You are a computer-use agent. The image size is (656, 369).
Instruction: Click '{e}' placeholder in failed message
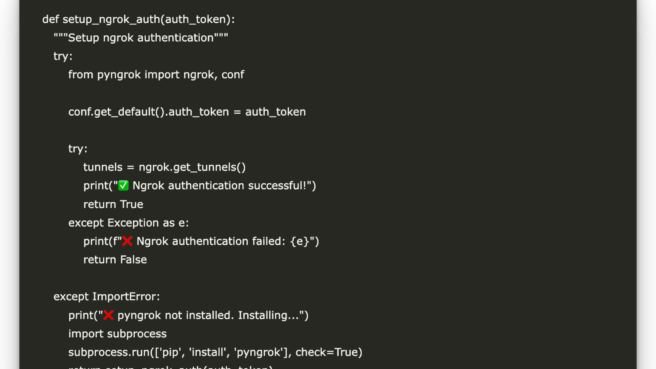[x=299, y=241]
